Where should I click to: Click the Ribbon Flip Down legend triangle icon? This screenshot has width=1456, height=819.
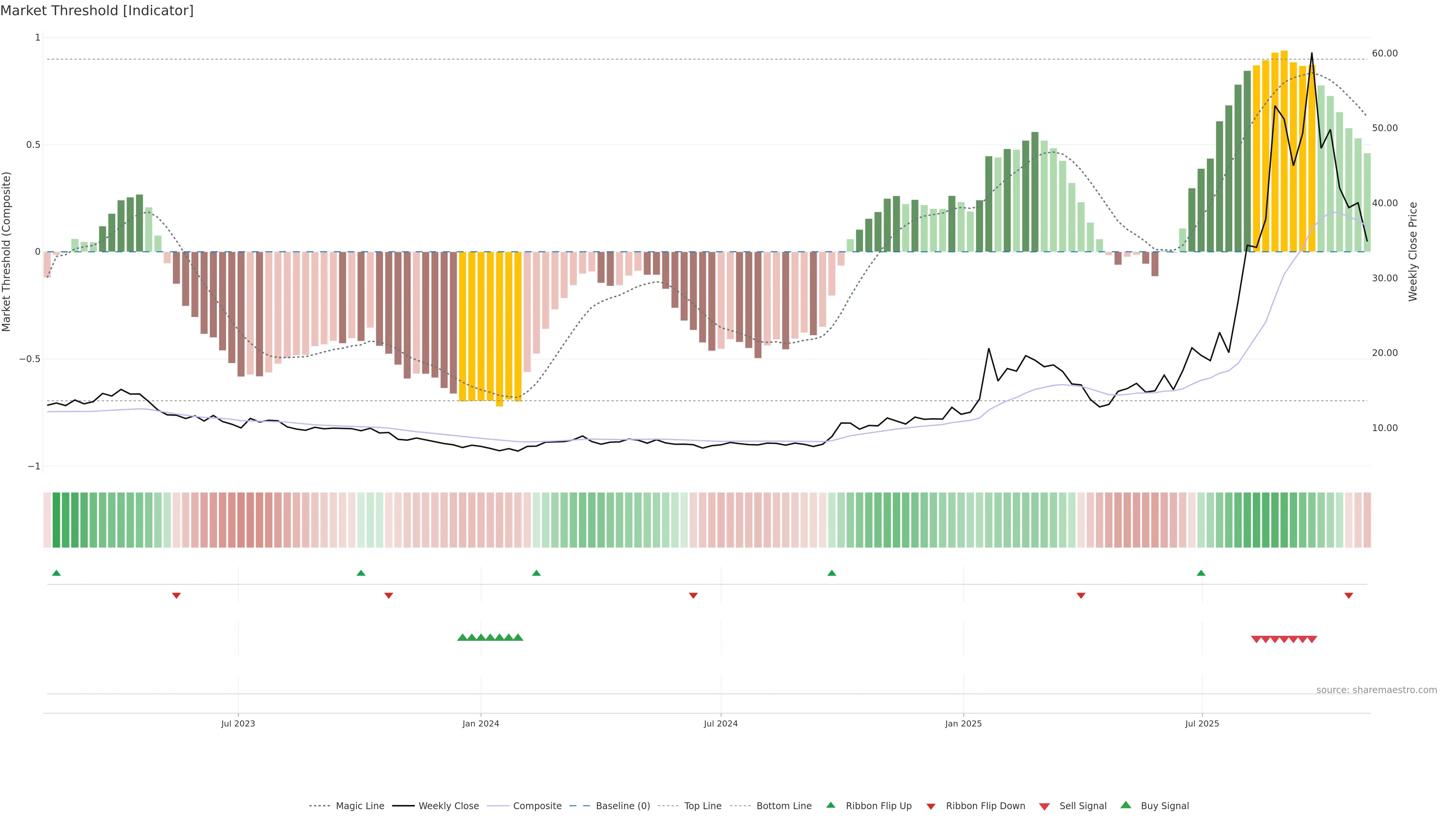[931, 806]
